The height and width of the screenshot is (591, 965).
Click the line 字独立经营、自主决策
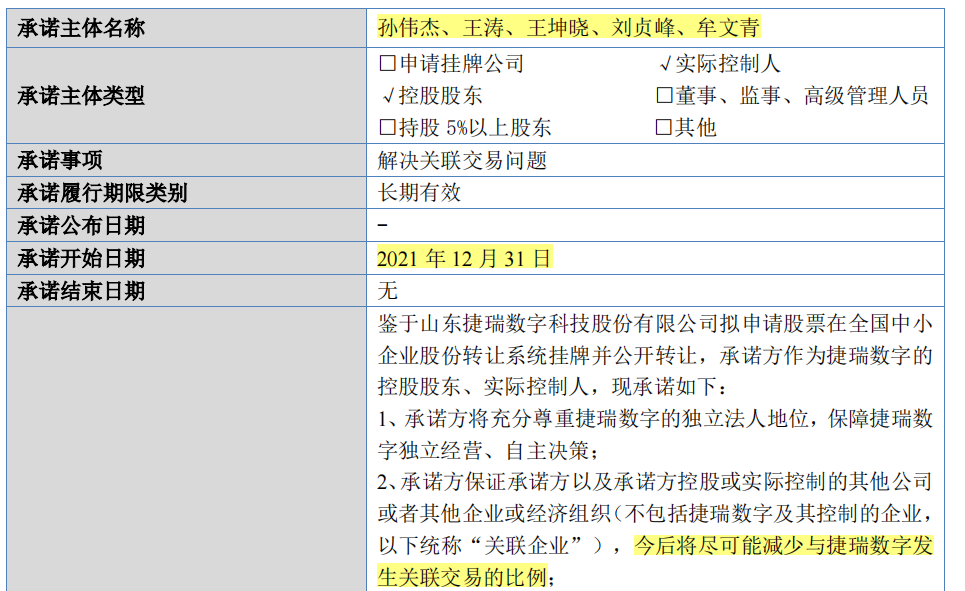pyautogui.click(x=488, y=451)
